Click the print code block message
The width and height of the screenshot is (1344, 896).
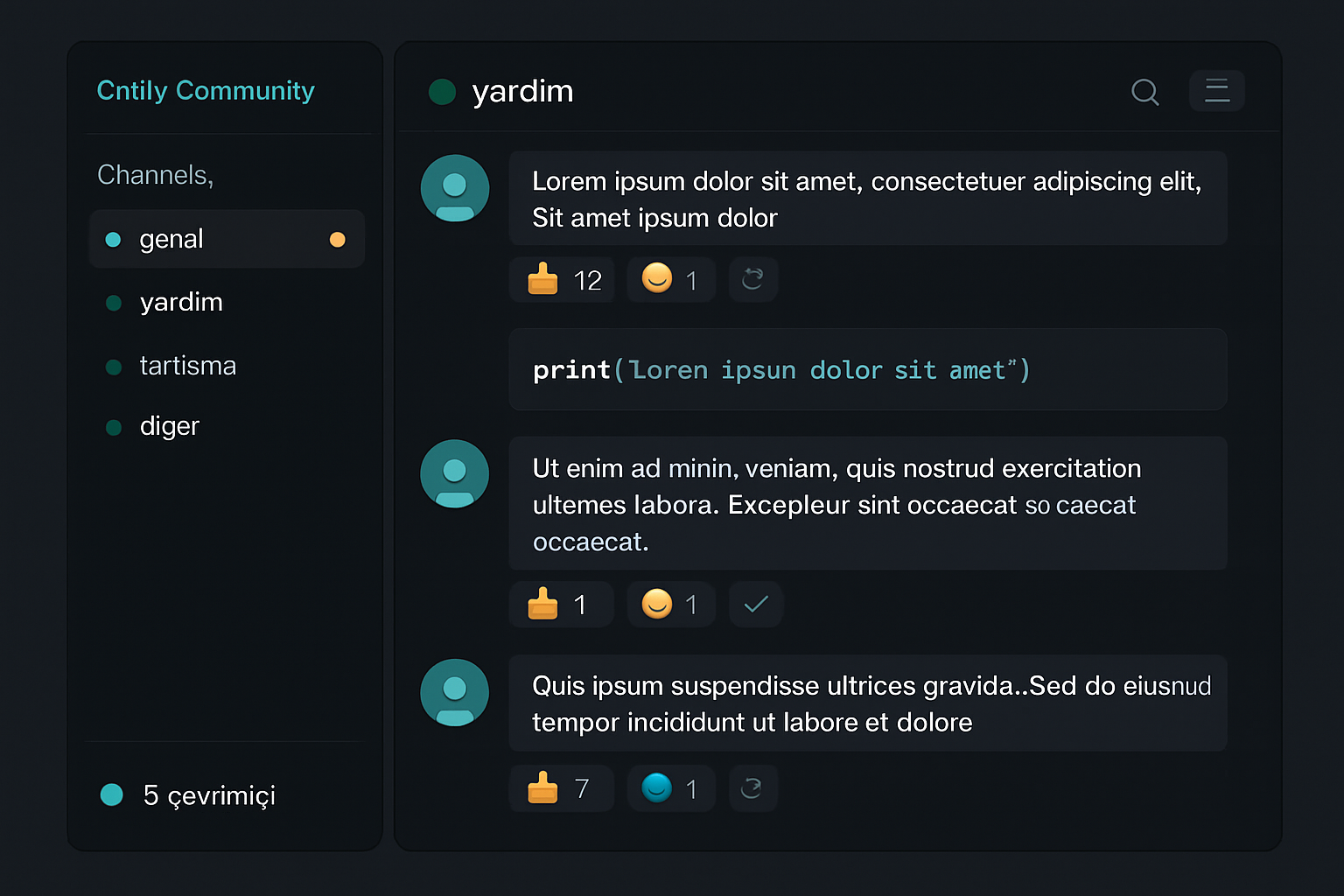coord(867,369)
